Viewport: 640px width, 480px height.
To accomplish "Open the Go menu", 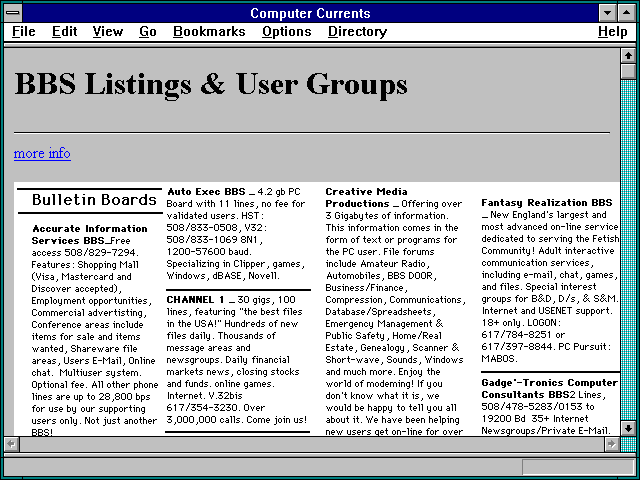I will point(148,31).
